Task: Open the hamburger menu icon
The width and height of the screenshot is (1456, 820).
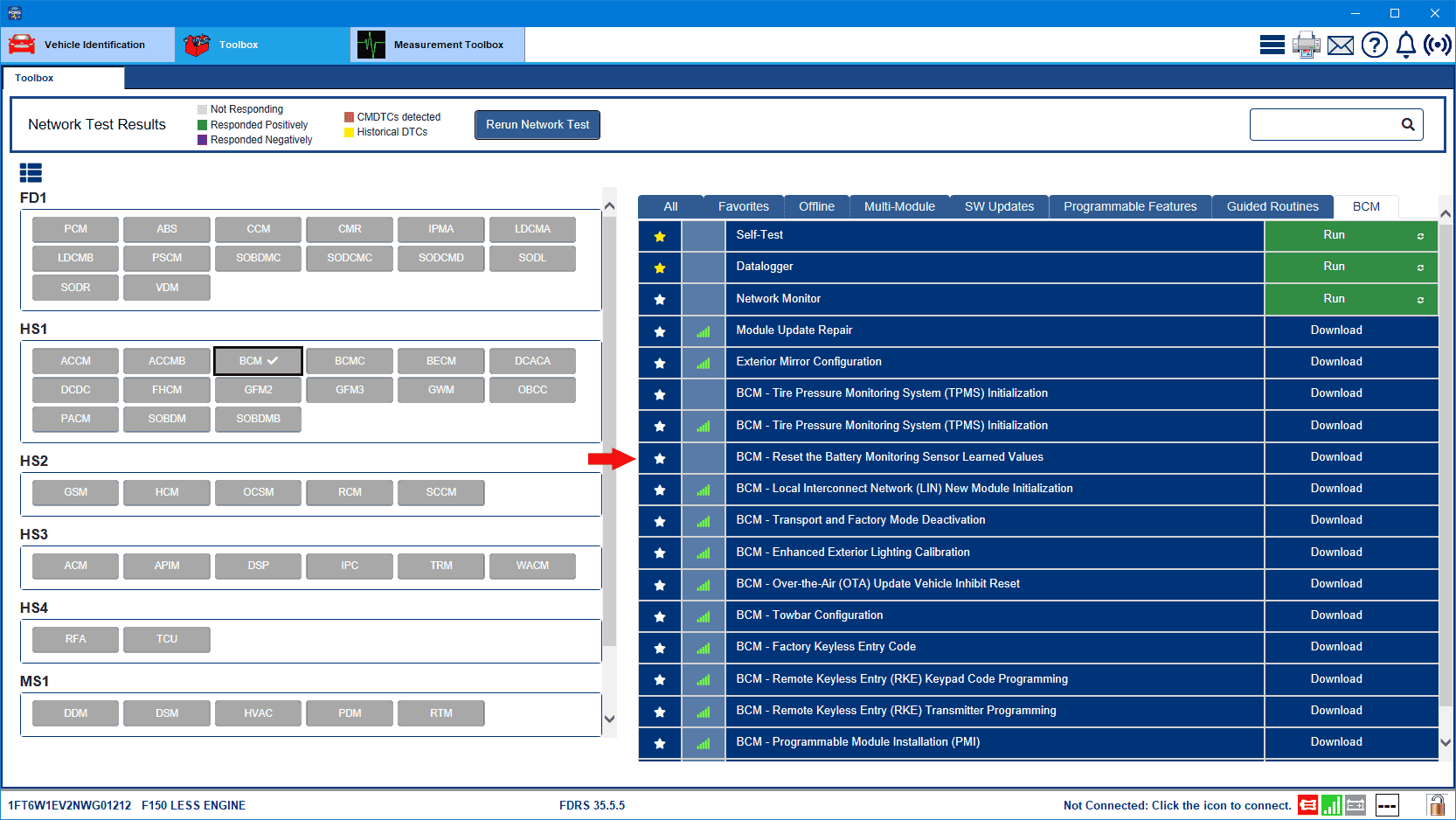Action: 1272,45
